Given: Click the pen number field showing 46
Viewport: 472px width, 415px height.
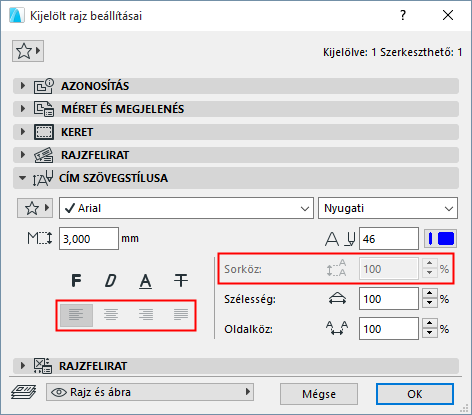Looking at the screenshot, I should click(389, 239).
